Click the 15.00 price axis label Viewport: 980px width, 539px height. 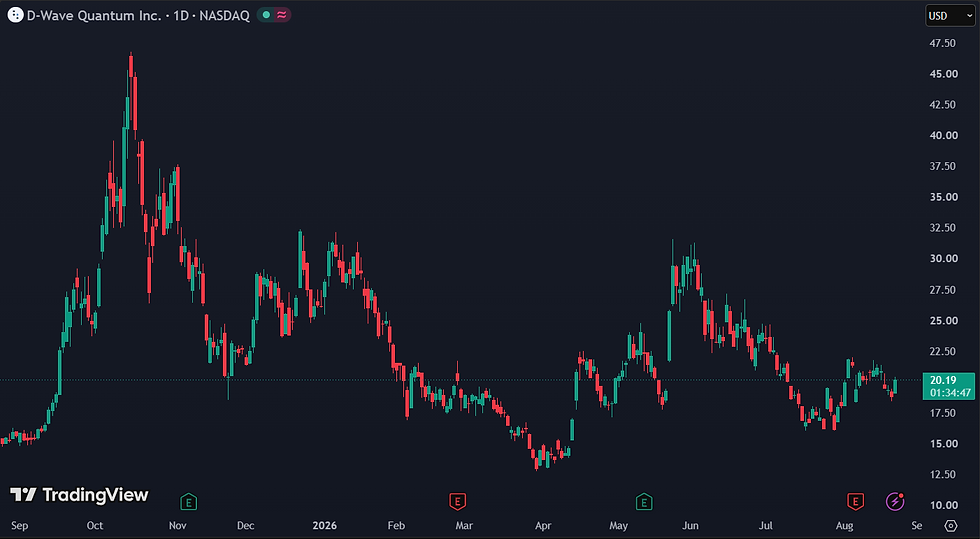tap(944, 444)
